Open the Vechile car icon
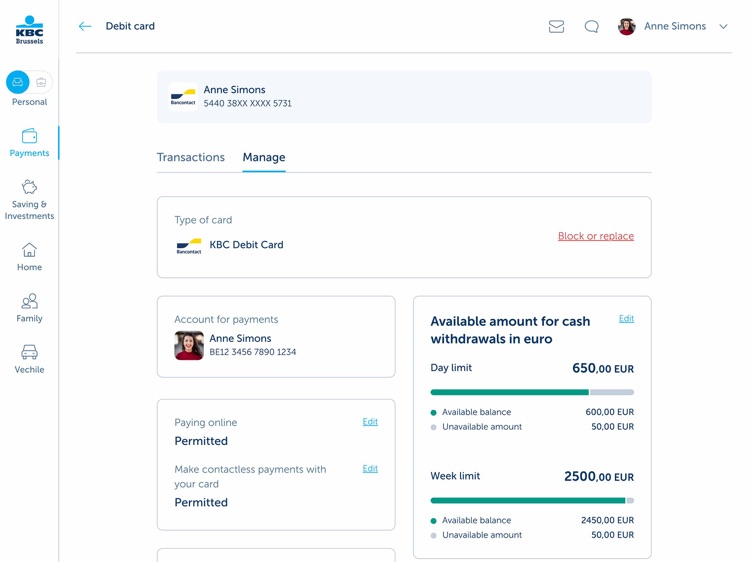The width and height of the screenshot is (750, 562). (29, 352)
